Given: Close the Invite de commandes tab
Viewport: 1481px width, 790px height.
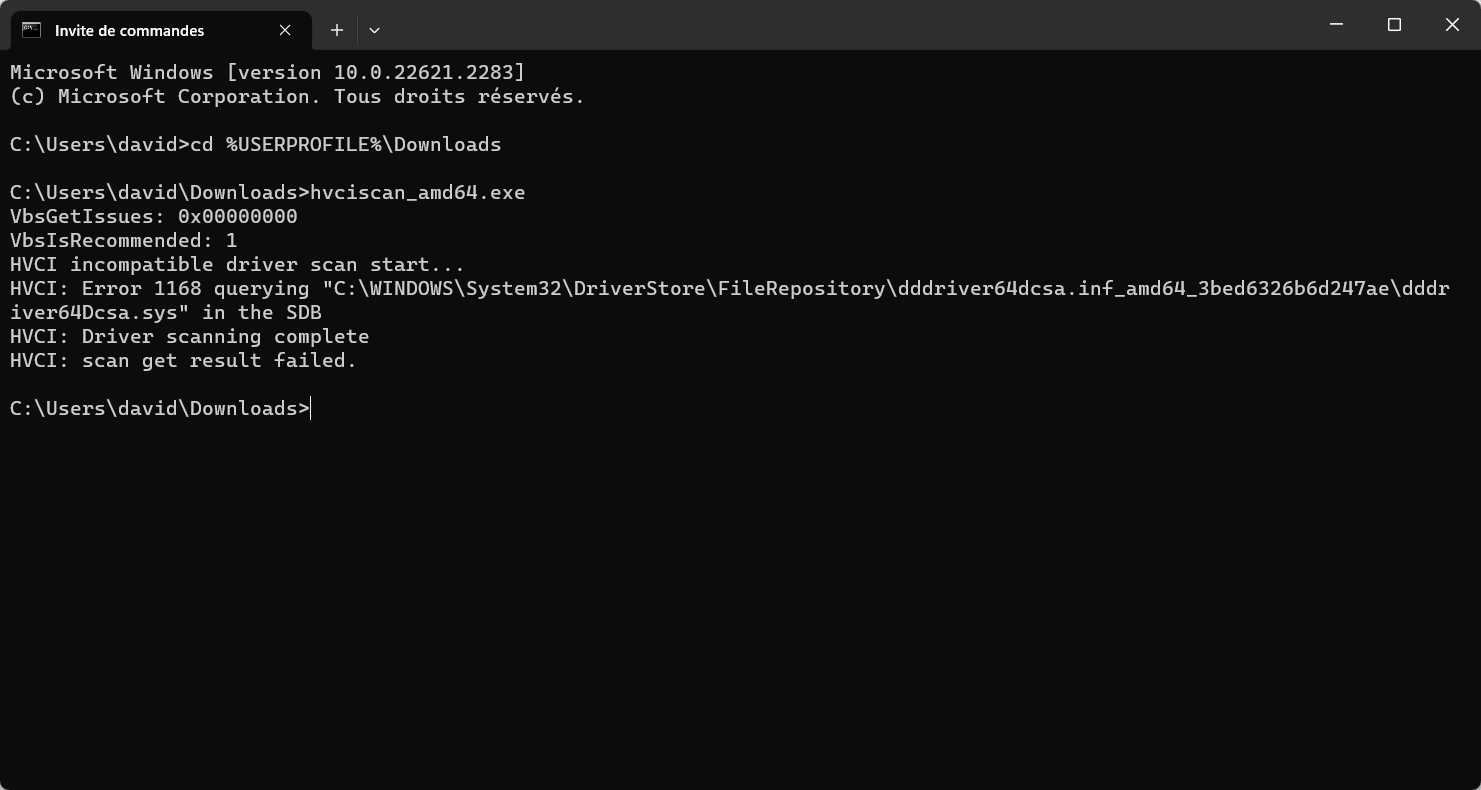Looking at the screenshot, I should (x=285, y=30).
